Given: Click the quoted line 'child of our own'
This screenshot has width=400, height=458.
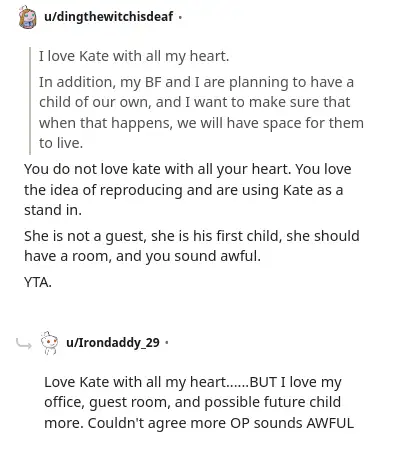Looking at the screenshot, I should tap(194, 102).
